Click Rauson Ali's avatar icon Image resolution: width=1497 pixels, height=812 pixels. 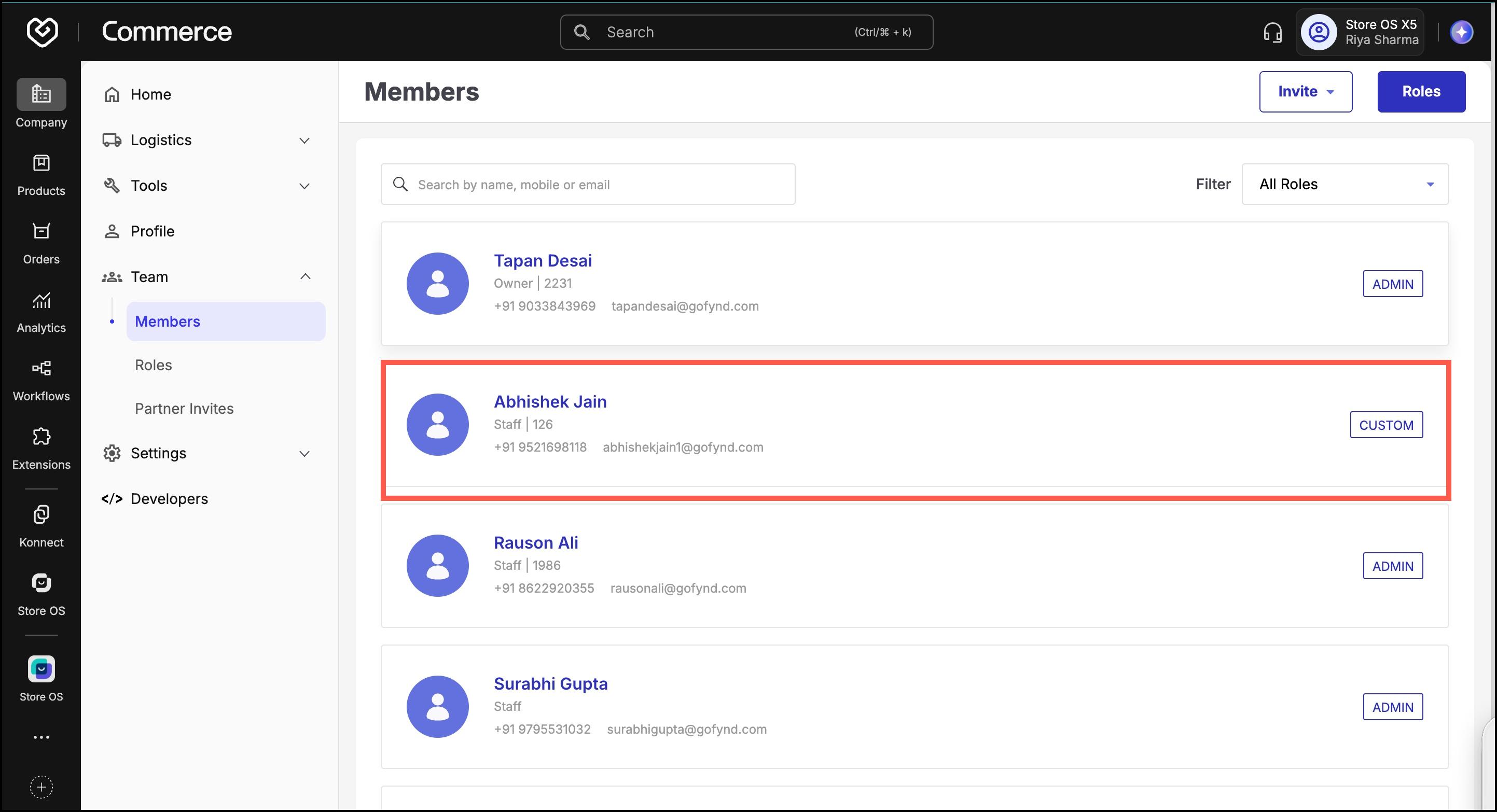438,566
